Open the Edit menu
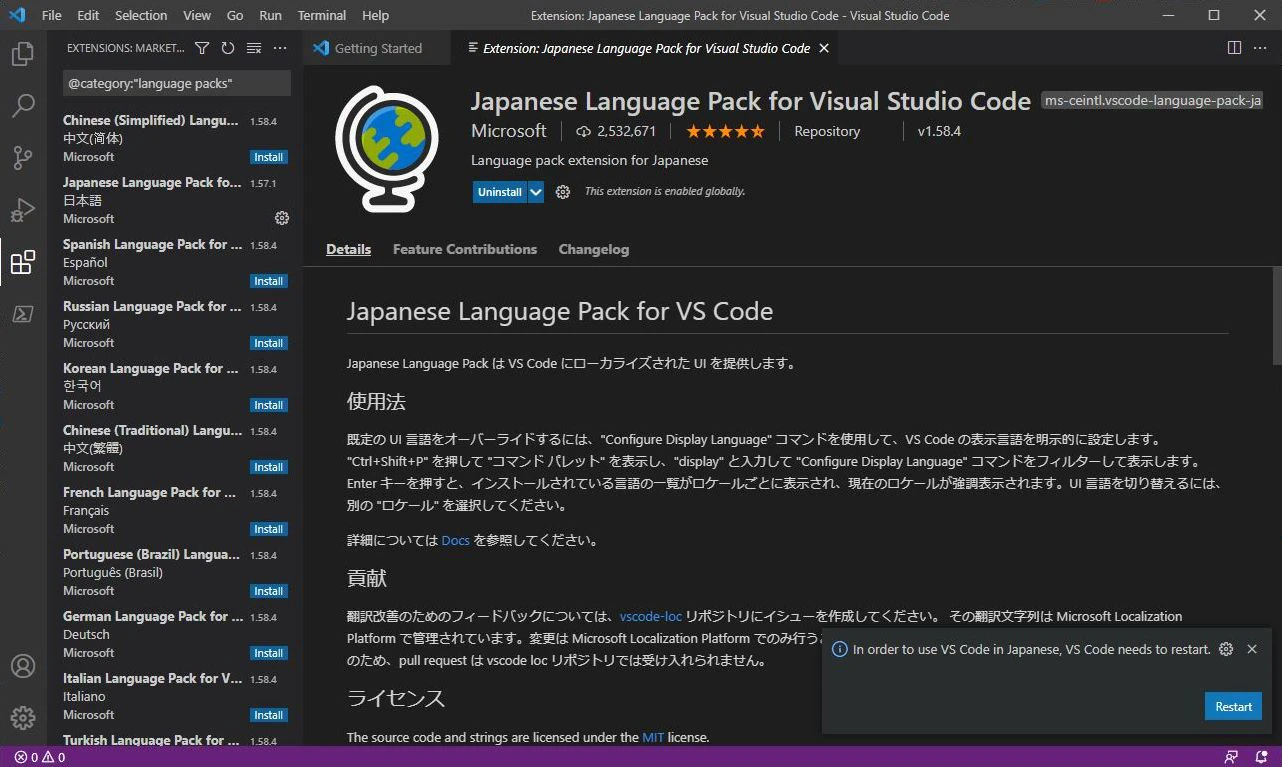The width and height of the screenshot is (1282, 767). 88,15
